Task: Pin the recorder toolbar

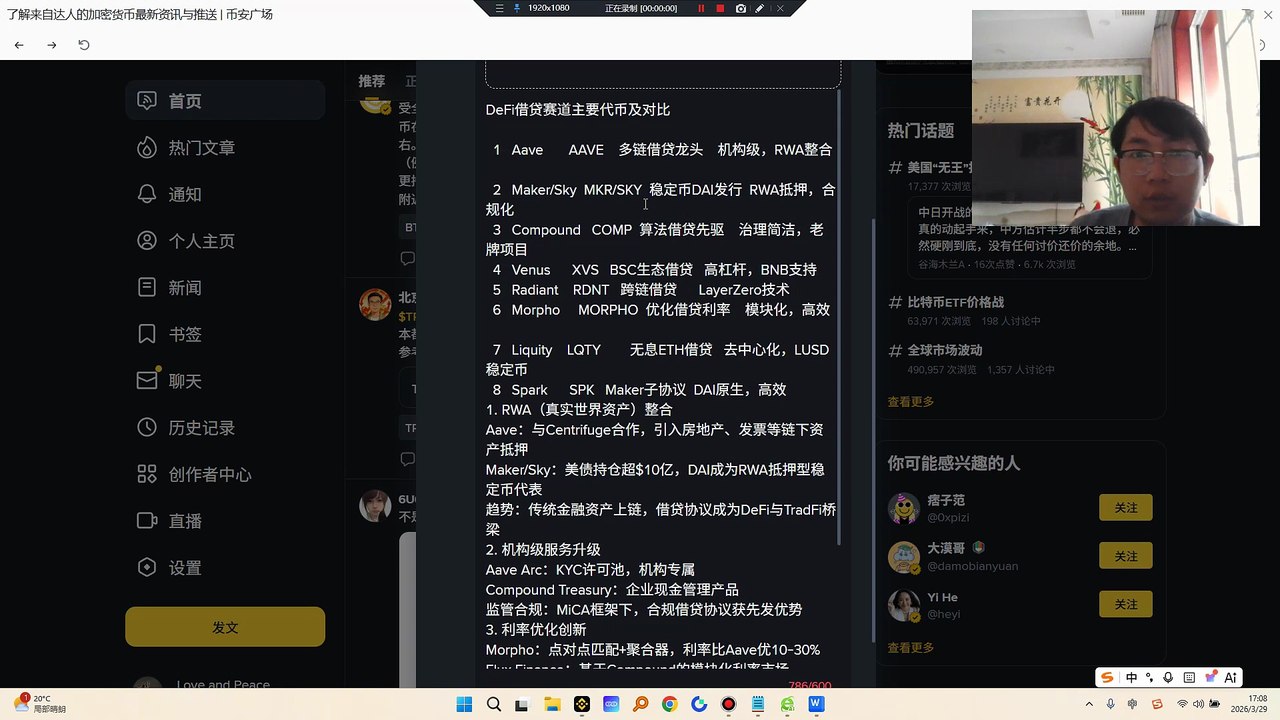Action: tap(517, 8)
